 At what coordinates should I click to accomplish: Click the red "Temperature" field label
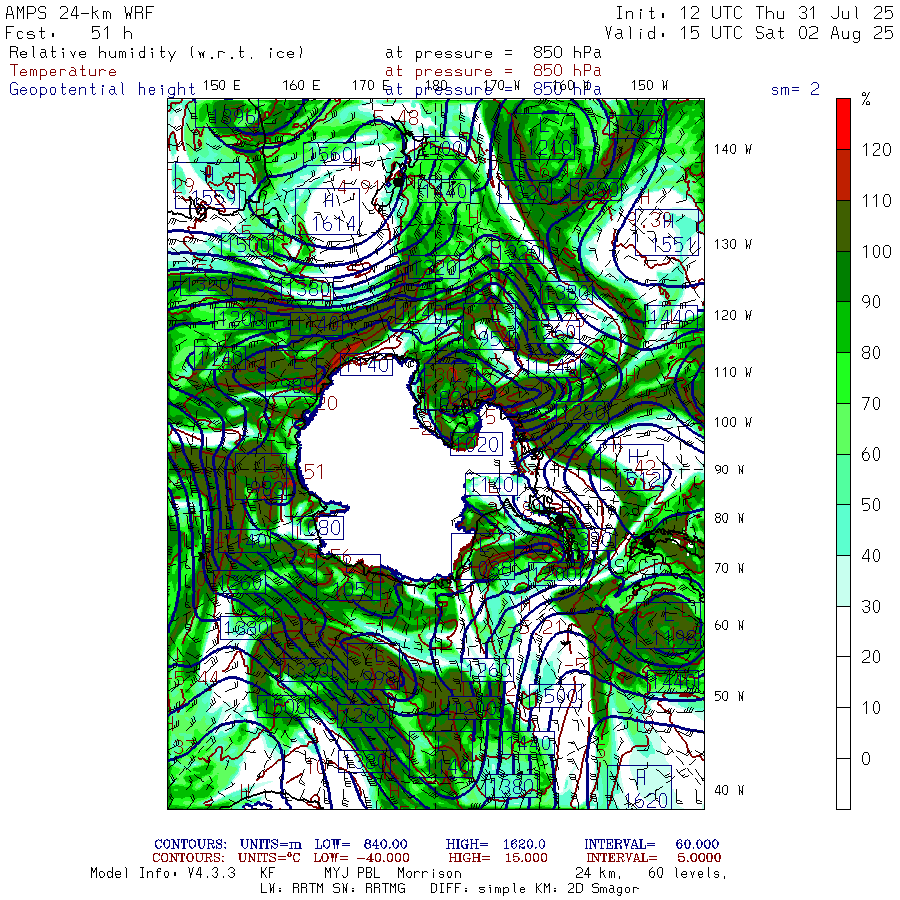coord(63,71)
